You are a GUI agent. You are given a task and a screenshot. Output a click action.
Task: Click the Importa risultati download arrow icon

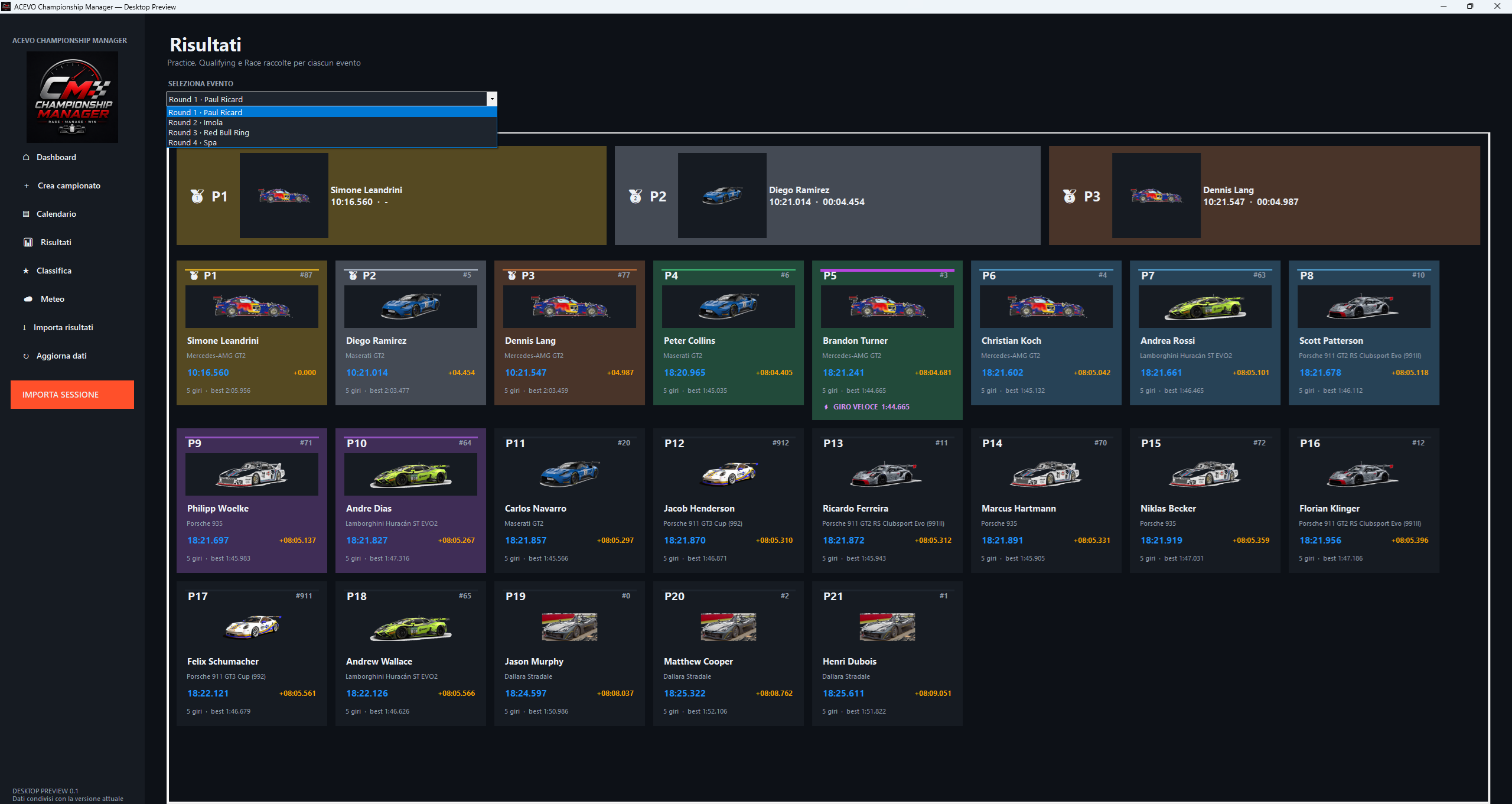[24, 327]
